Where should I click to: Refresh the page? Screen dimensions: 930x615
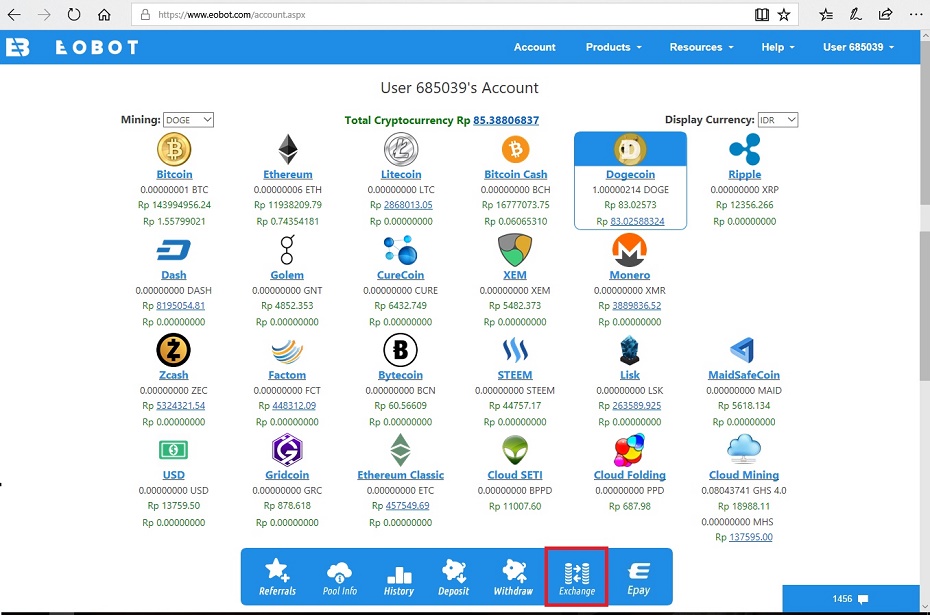coord(74,15)
